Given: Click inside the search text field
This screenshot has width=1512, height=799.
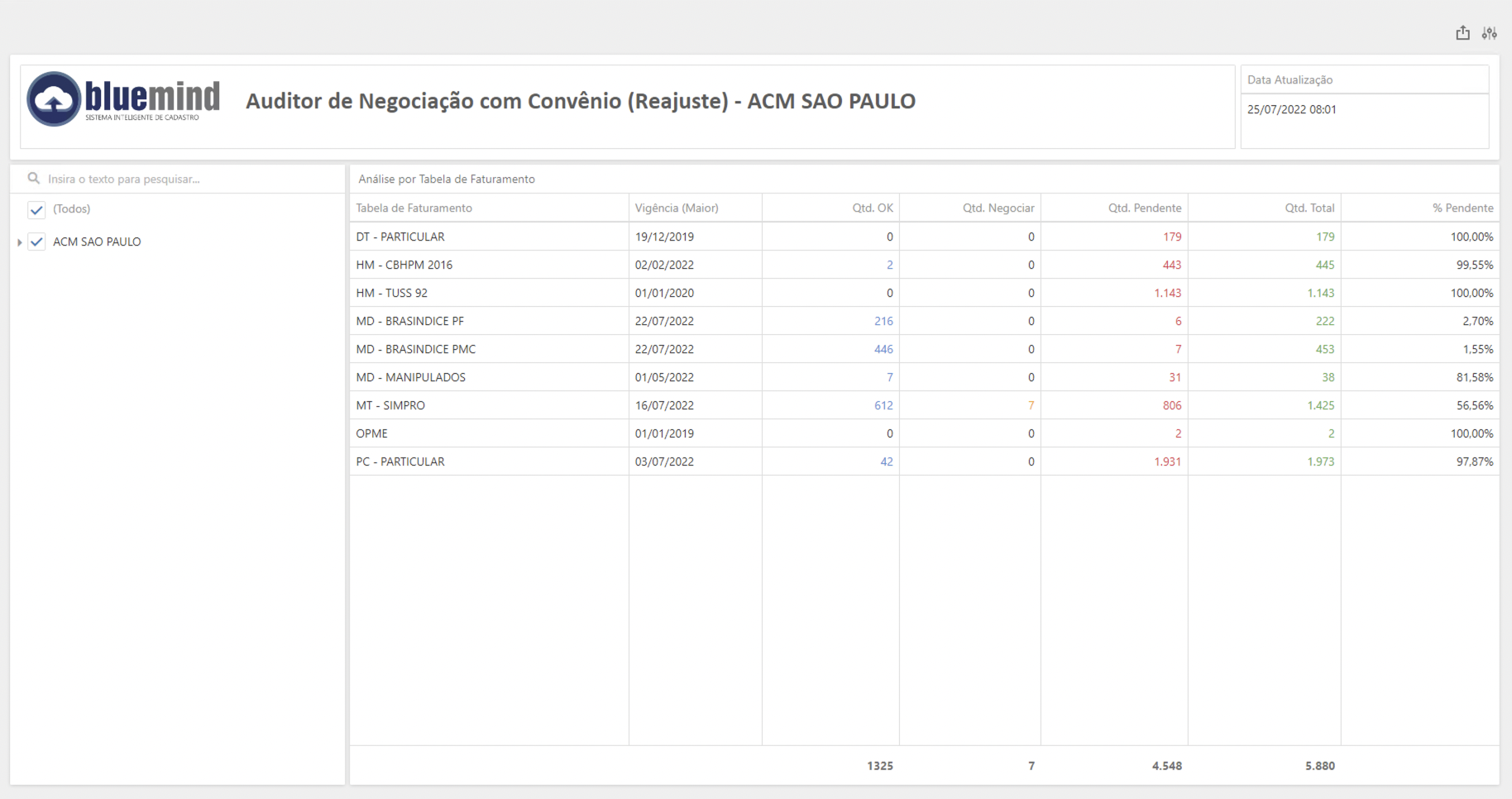Looking at the screenshot, I should pyautogui.click(x=190, y=179).
